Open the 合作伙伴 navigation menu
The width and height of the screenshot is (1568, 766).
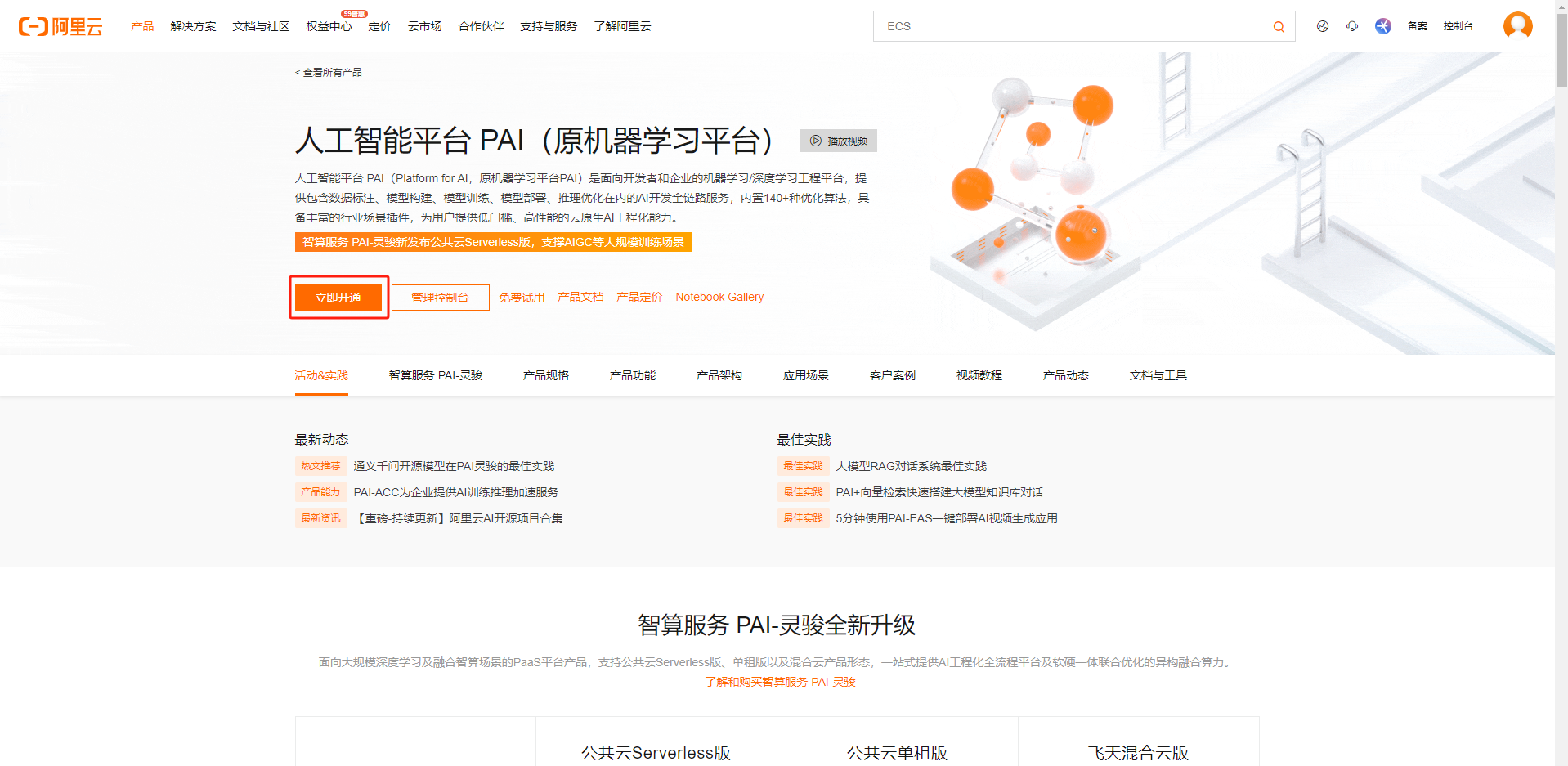[482, 26]
